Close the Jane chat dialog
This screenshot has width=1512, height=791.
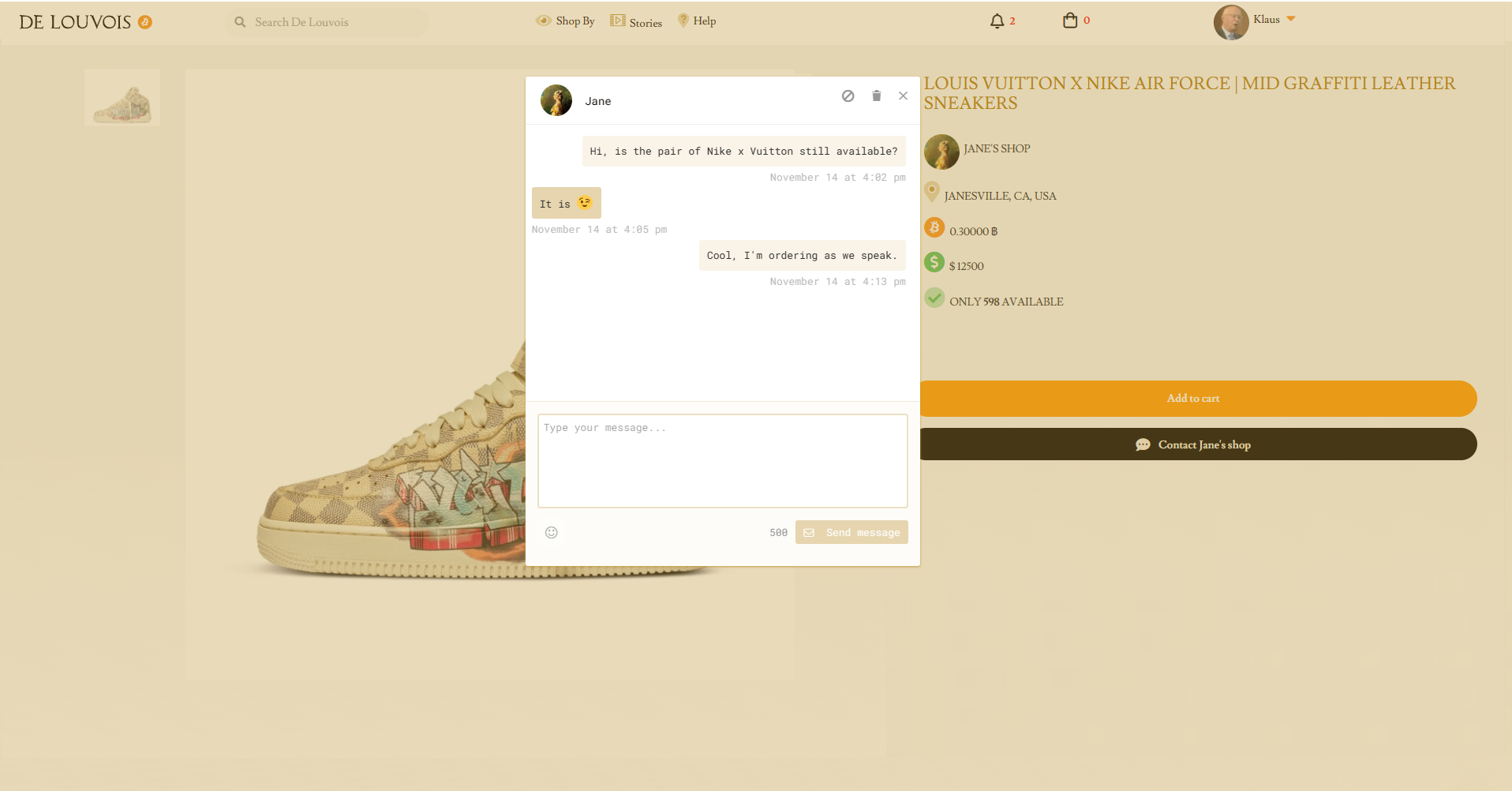click(903, 96)
